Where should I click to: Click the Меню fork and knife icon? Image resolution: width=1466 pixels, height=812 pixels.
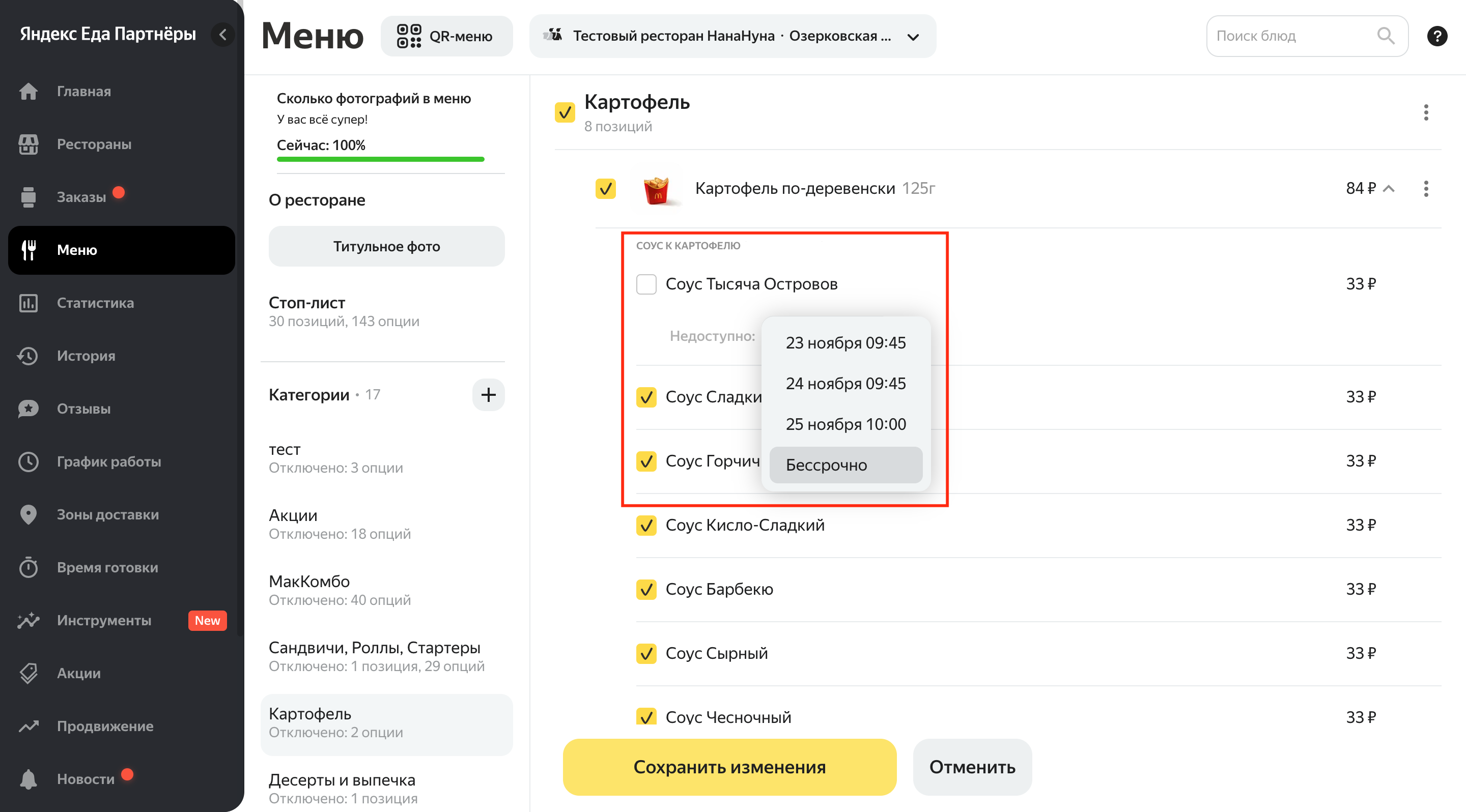[x=28, y=250]
